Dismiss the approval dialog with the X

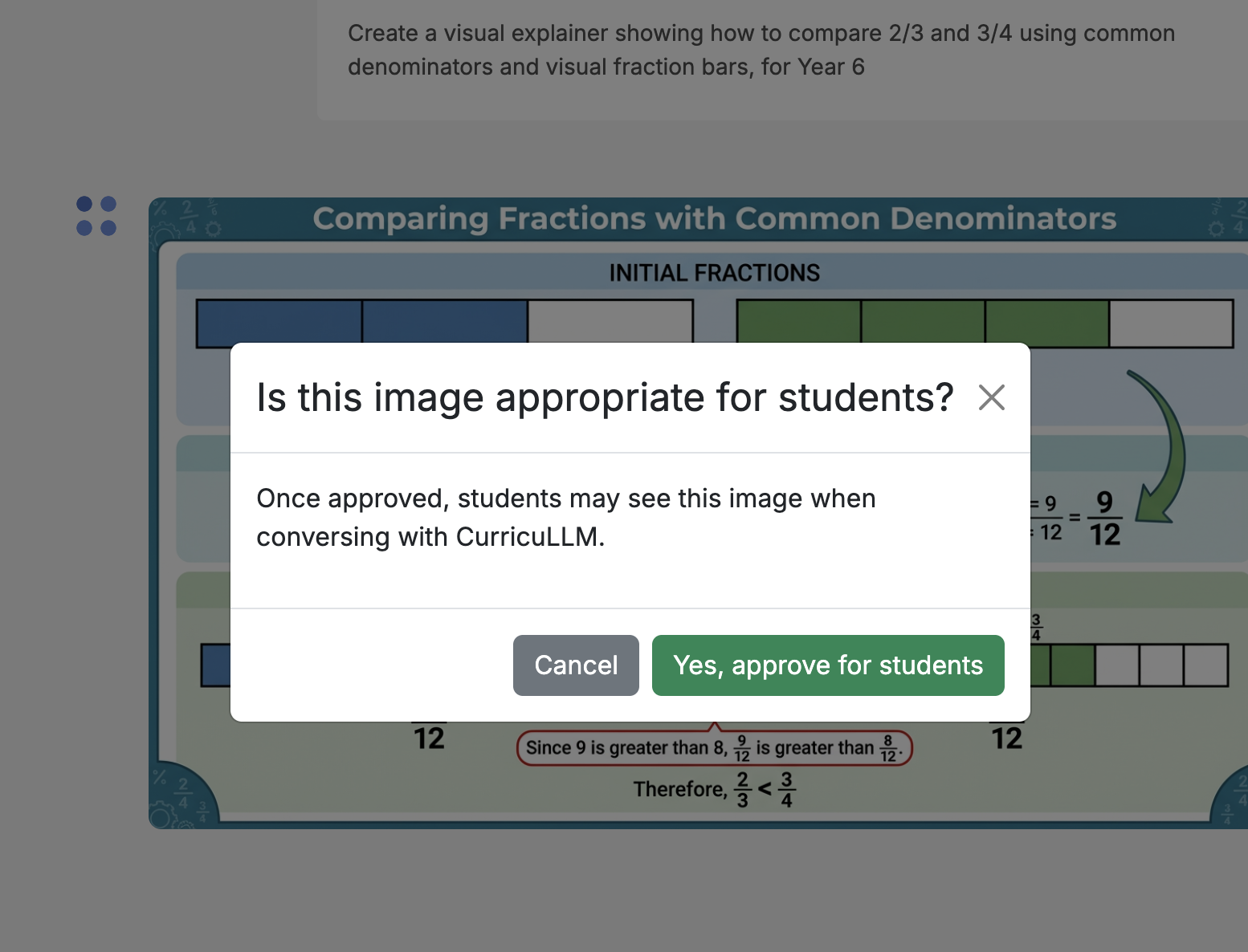pyautogui.click(x=992, y=397)
